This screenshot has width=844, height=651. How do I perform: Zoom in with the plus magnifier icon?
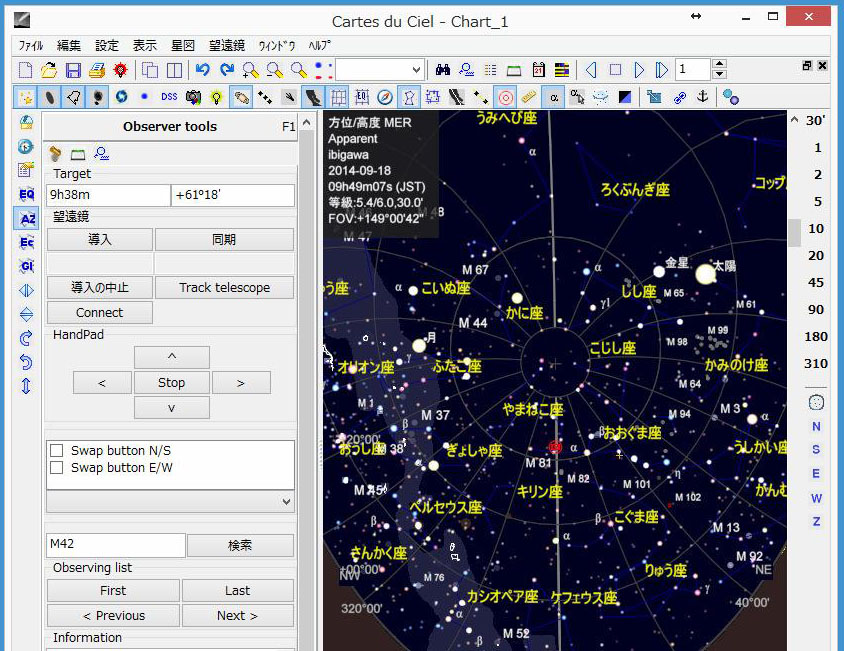250,70
